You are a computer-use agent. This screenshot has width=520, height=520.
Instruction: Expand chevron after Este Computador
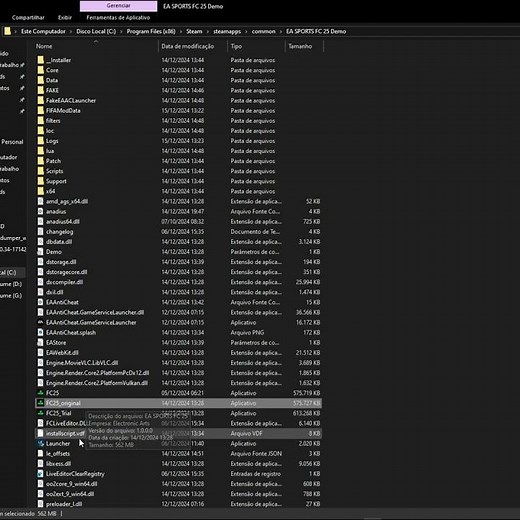[x=71, y=32]
